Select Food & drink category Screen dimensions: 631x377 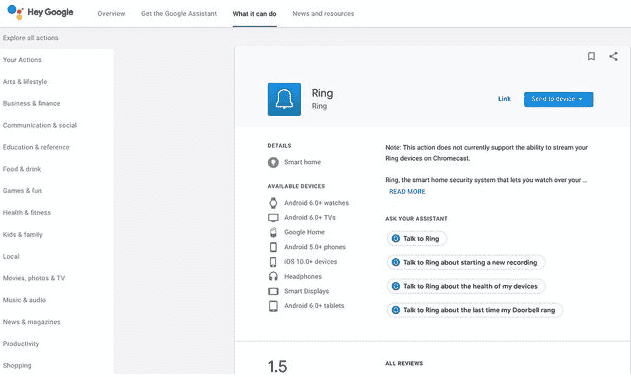coord(22,169)
